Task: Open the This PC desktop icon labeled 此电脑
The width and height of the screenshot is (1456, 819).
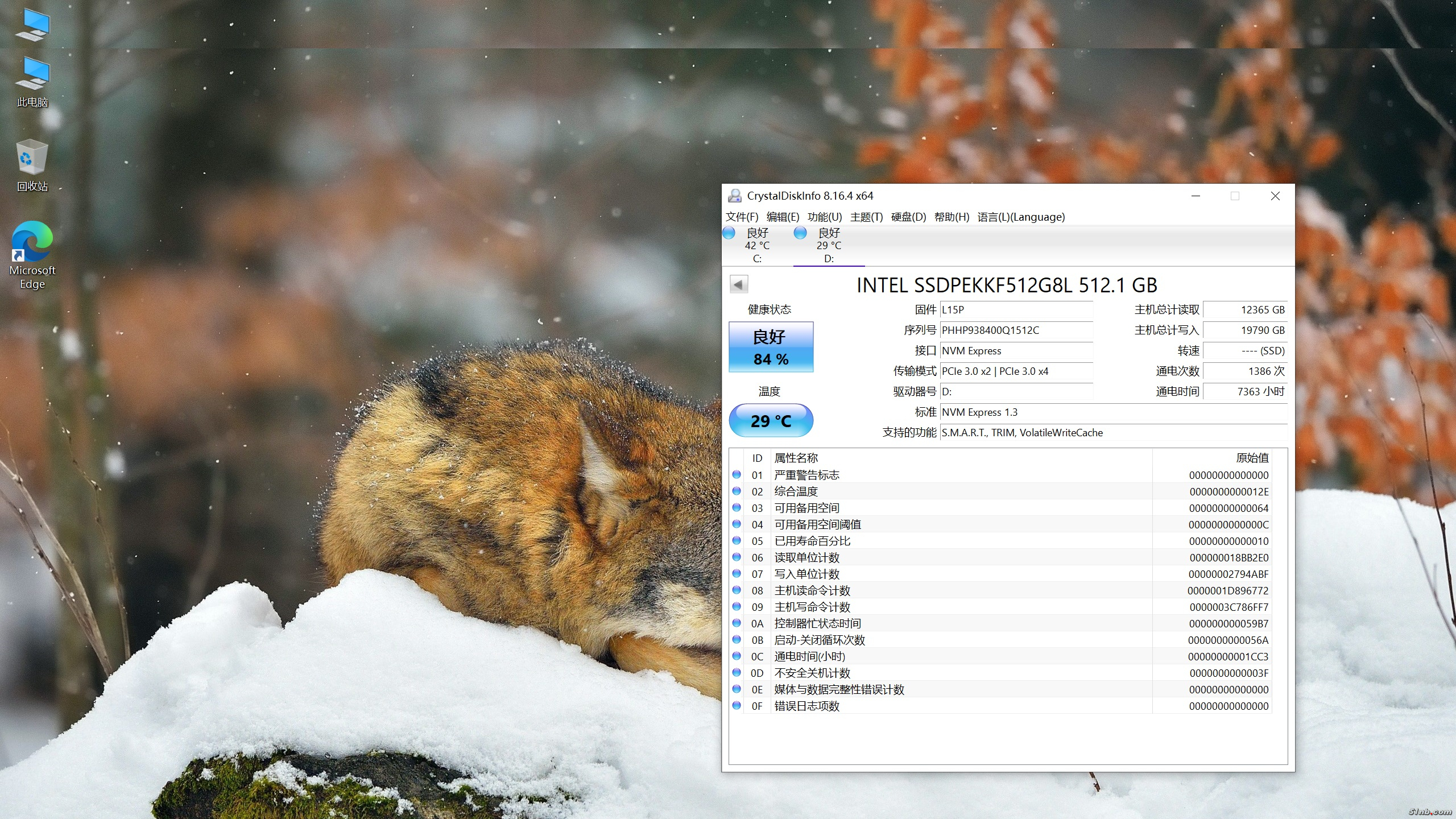Action: 32,82
